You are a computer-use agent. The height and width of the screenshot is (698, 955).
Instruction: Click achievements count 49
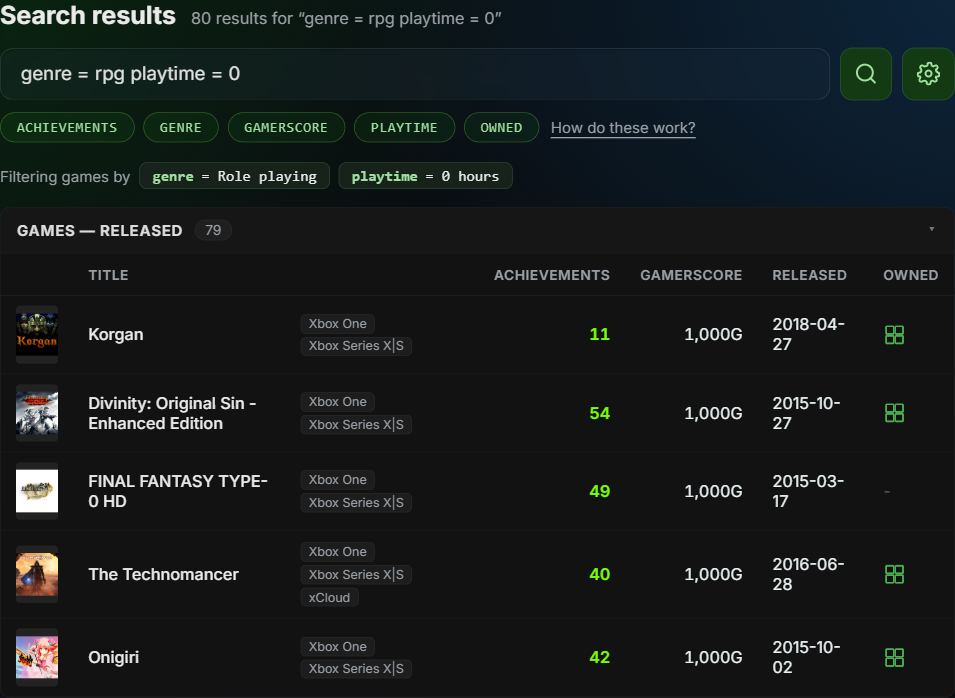tap(599, 491)
